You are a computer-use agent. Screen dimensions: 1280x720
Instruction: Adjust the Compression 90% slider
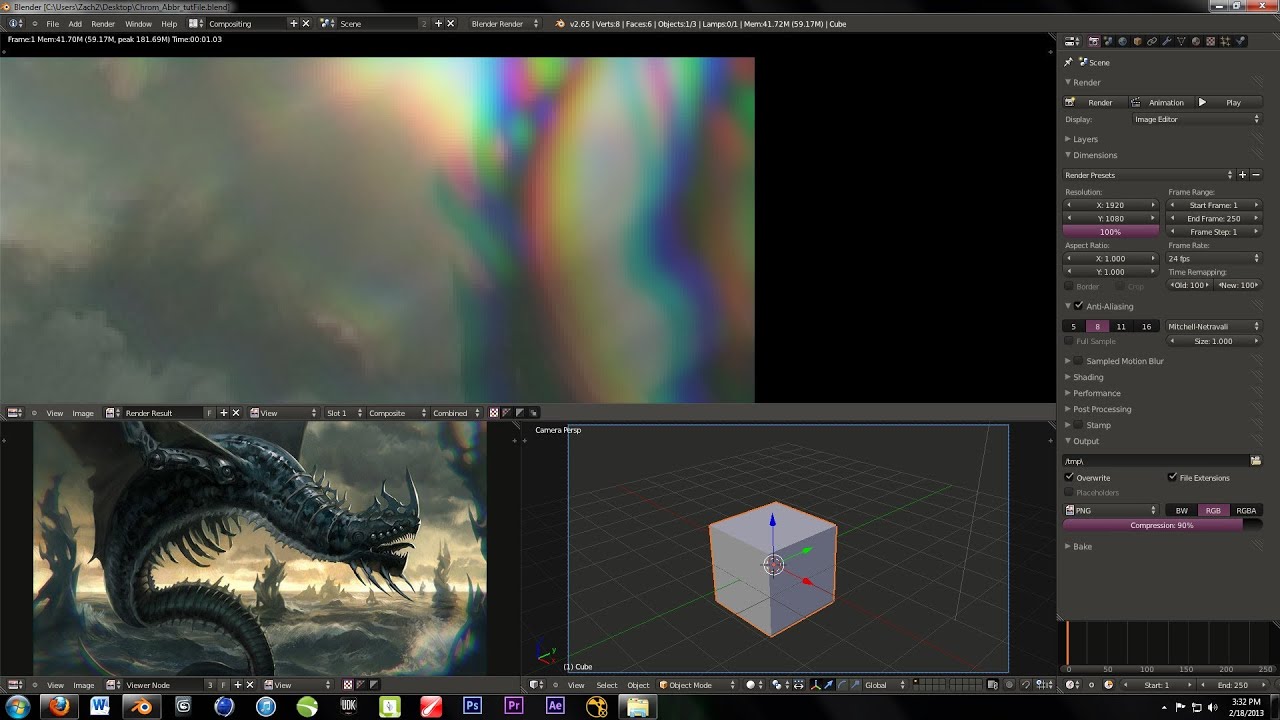1162,525
